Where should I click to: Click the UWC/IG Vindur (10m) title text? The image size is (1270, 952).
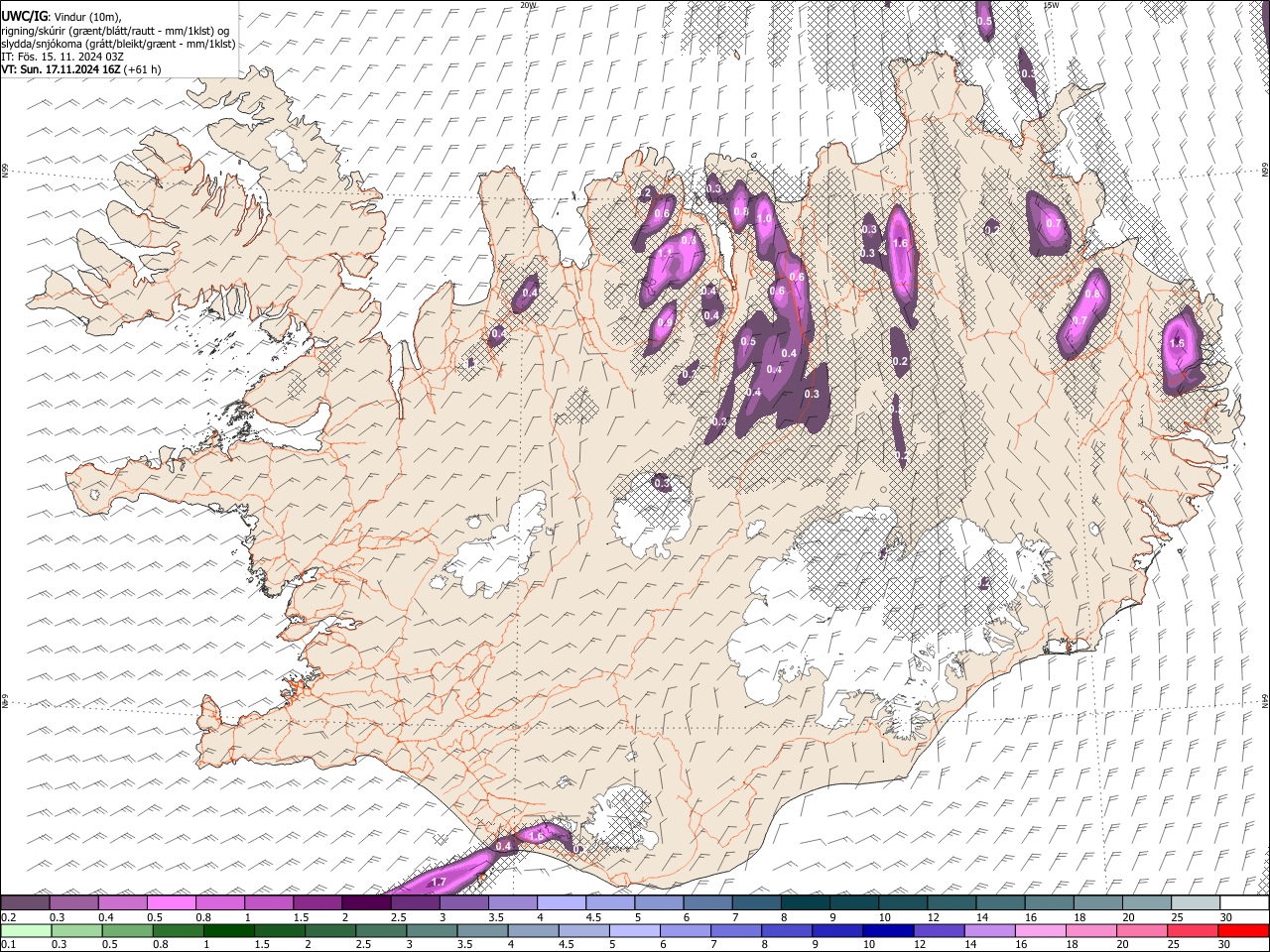62,16
